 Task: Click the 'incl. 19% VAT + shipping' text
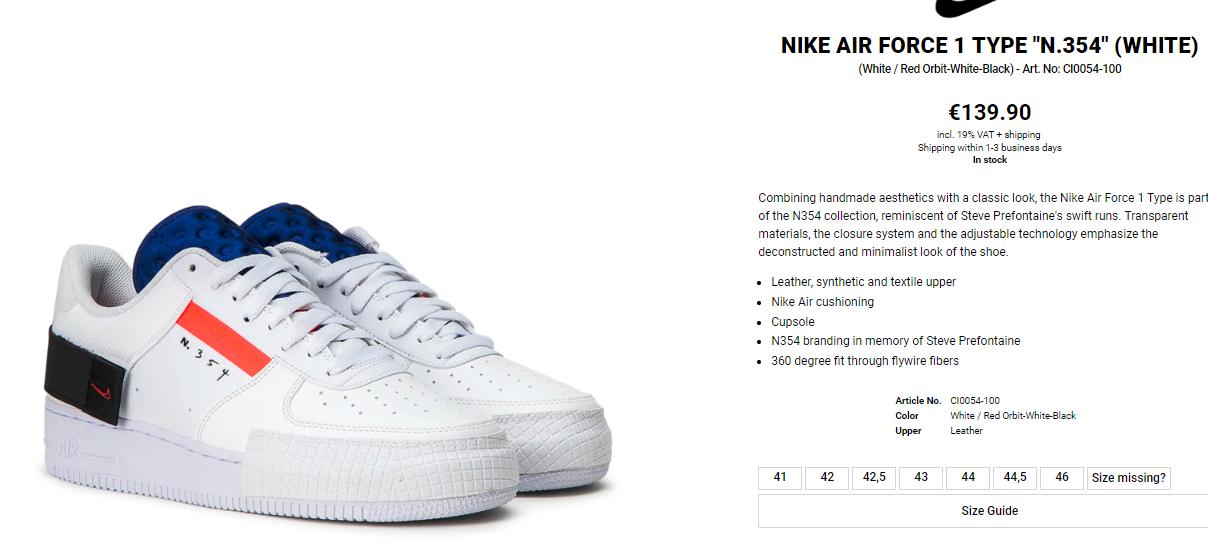(989, 135)
